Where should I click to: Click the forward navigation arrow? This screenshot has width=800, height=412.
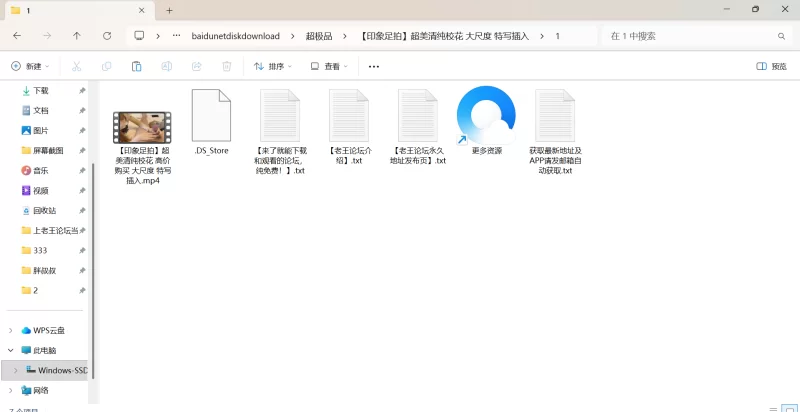point(47,36)
